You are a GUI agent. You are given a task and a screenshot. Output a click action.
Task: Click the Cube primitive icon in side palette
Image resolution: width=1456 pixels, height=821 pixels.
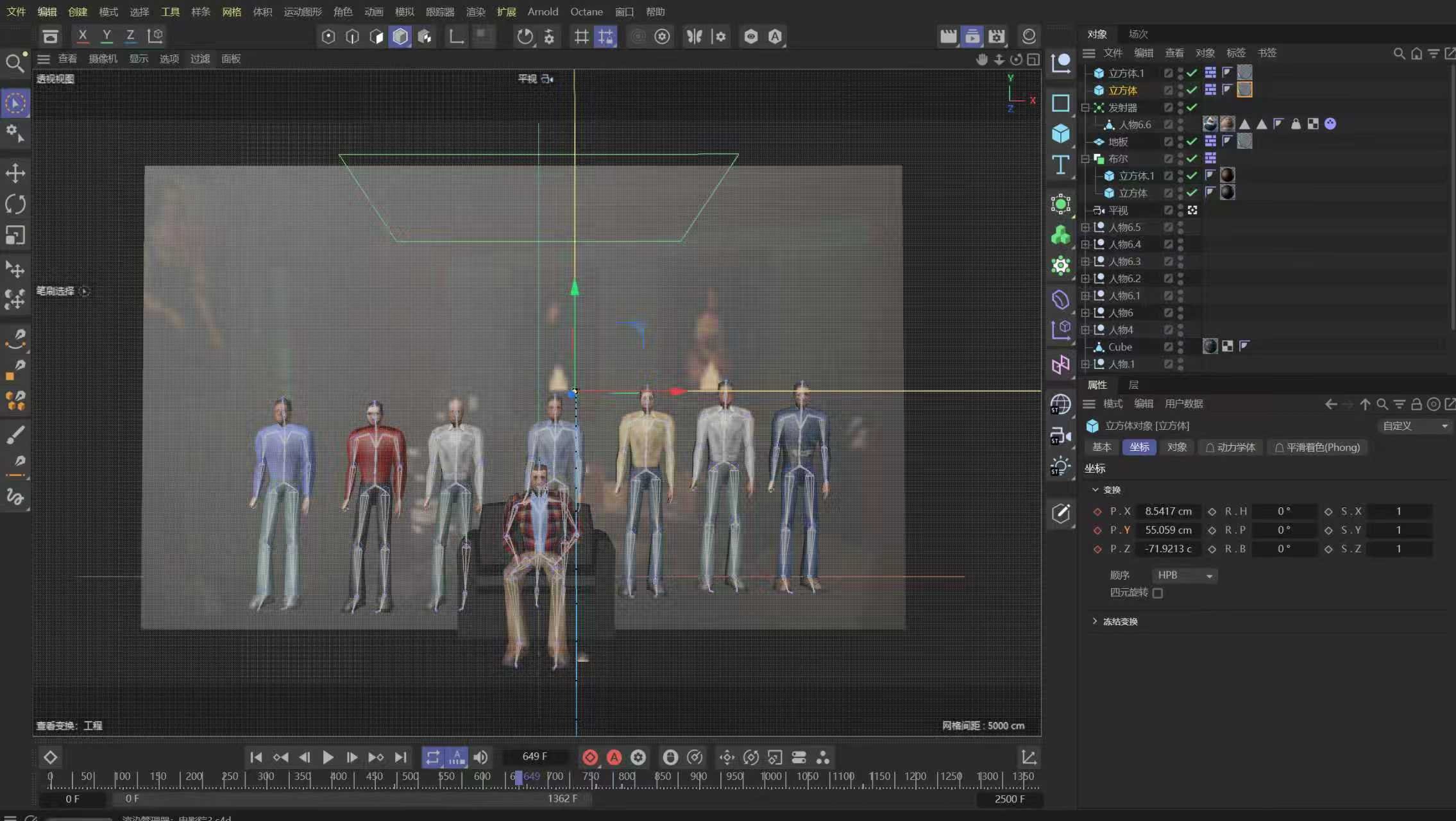pyautogui.click(x=1060, y=133)
